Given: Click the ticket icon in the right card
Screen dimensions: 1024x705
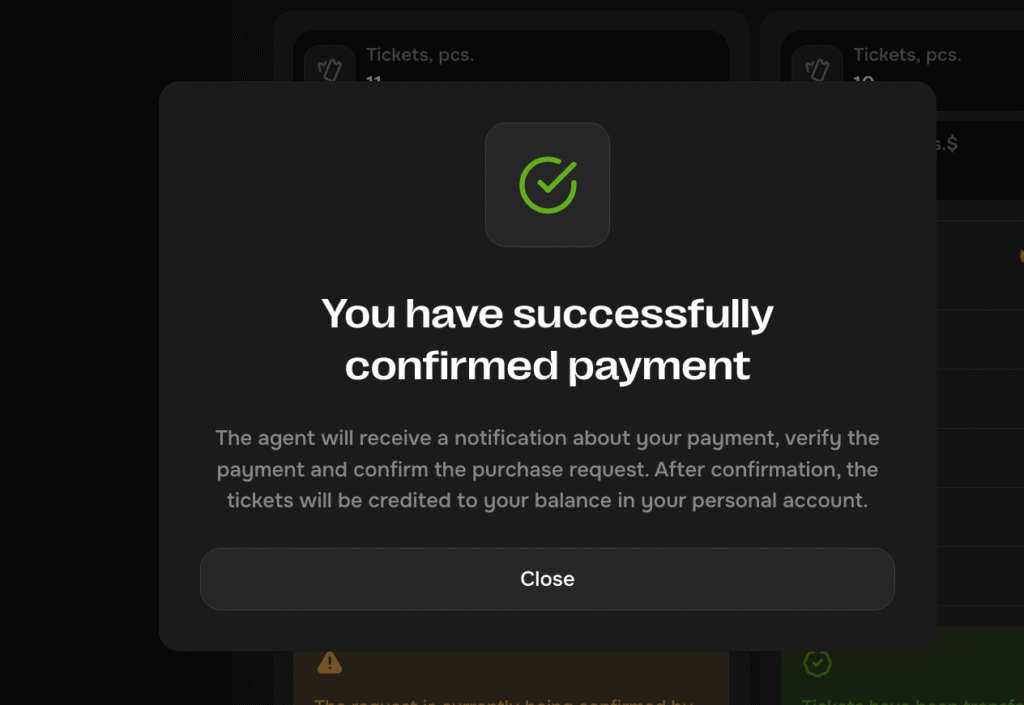Looking at the screenshot, I should tap(817, 69).
